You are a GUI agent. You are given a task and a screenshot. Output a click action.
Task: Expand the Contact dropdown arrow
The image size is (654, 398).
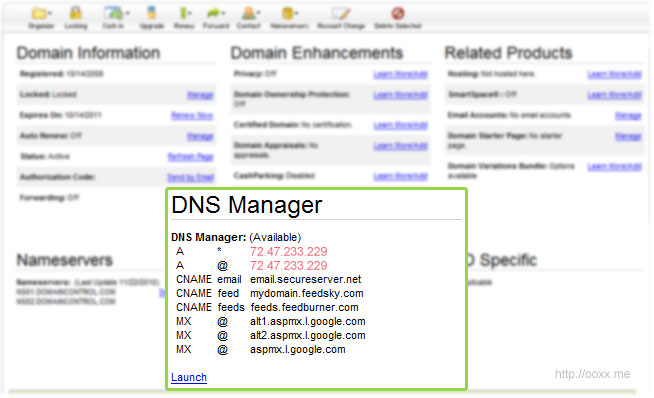[258, 14]
